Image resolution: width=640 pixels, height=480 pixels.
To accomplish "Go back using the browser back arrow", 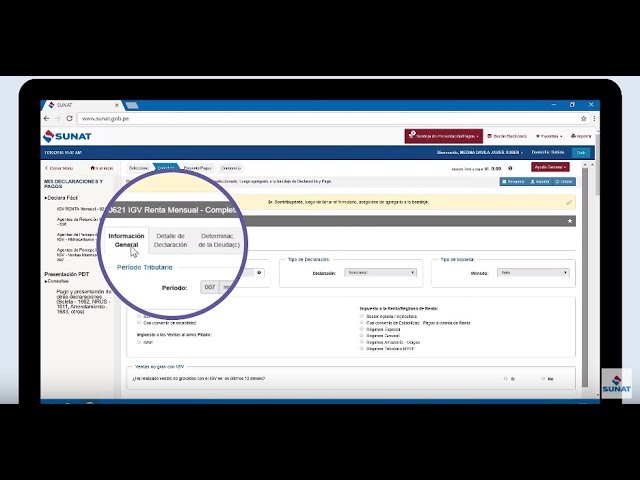I will 47,118.
